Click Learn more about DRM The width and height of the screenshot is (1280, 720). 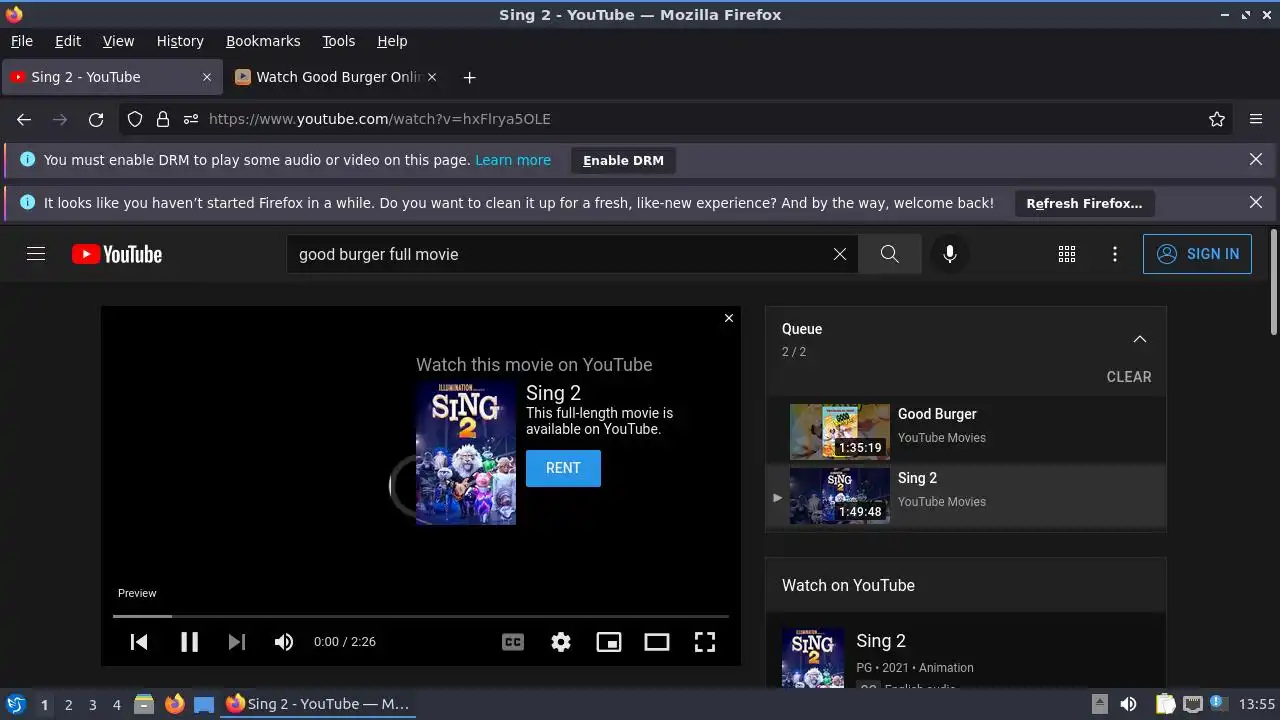point(513,160)
